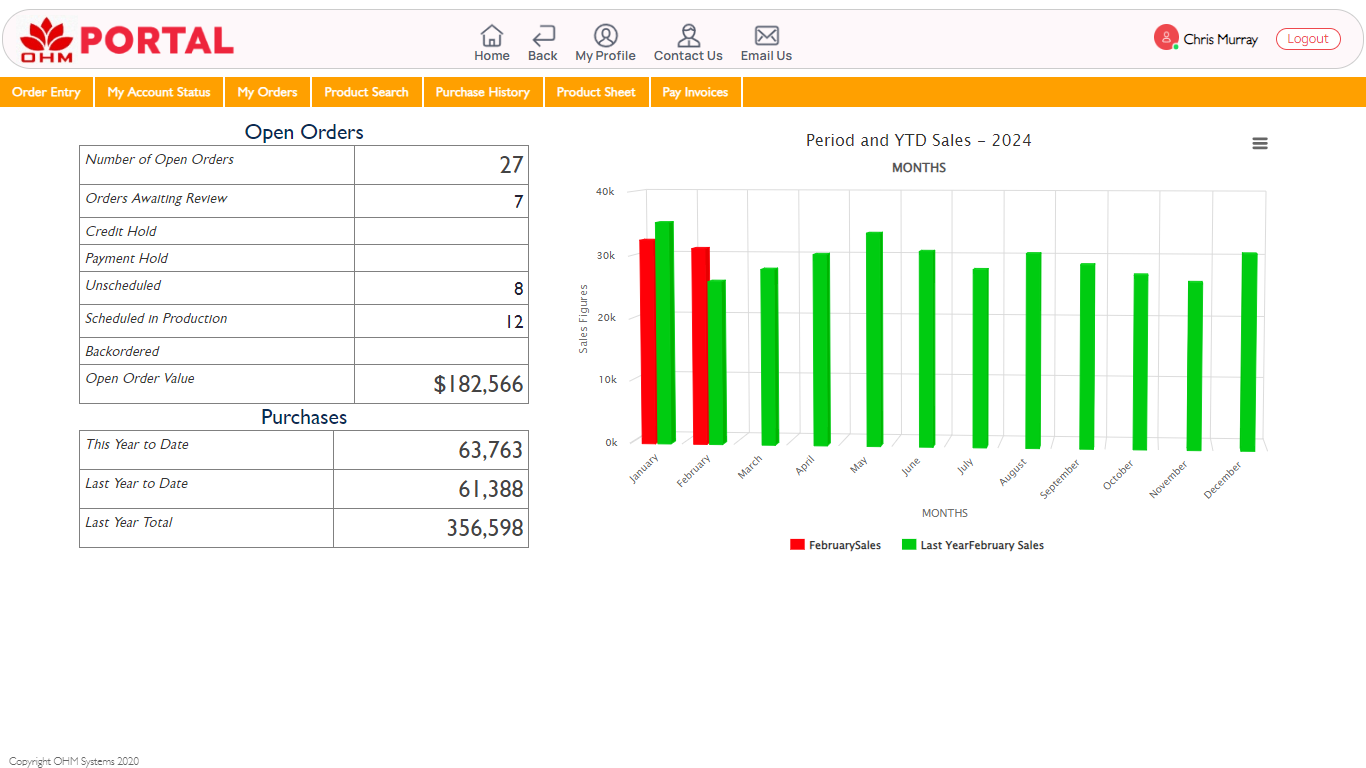Screen dimensions: 1366x768
Task: Open the Order Entry tab
Action: [47, 92]
